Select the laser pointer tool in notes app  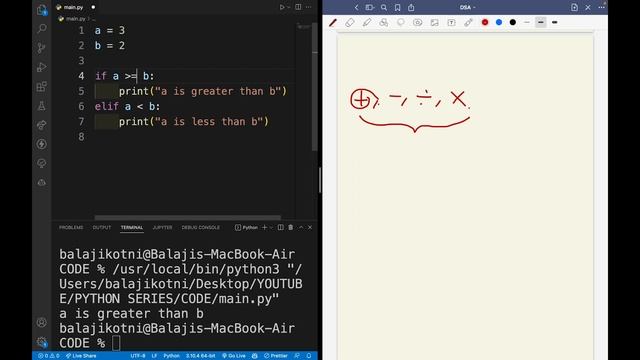[468, 22]
